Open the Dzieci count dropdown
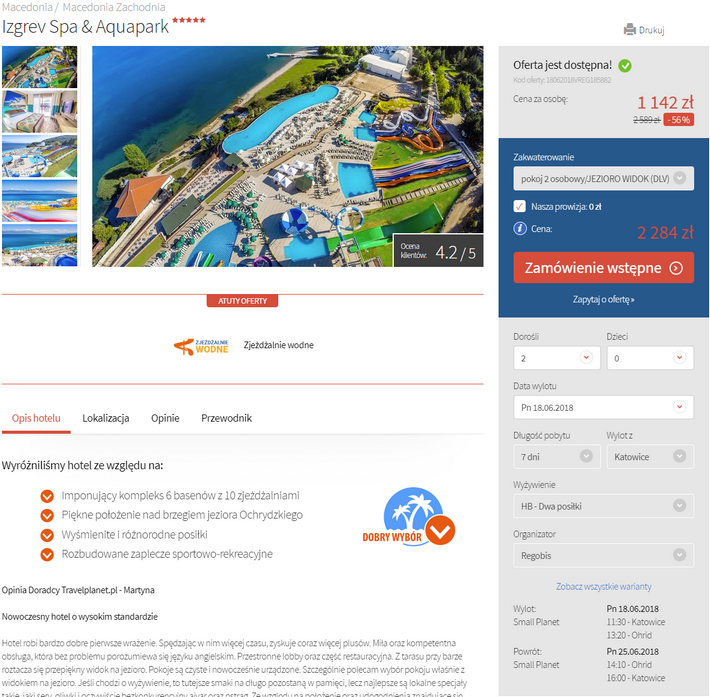The height and width of the screenshot is (697, 710). (650, 358)
